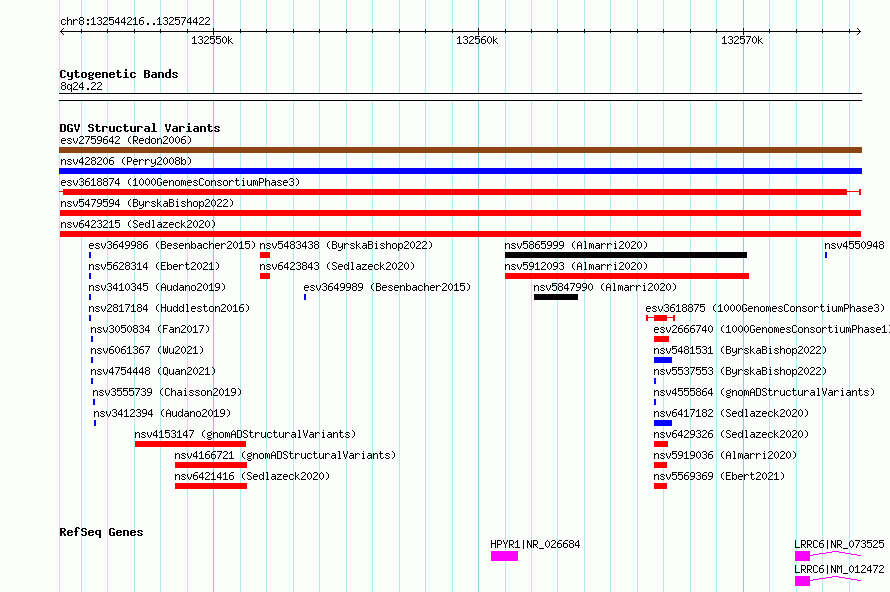Screen dimensions: 890x592
Task: Open LRRC6|NM_012472 gene label
Action: point(839,569)
